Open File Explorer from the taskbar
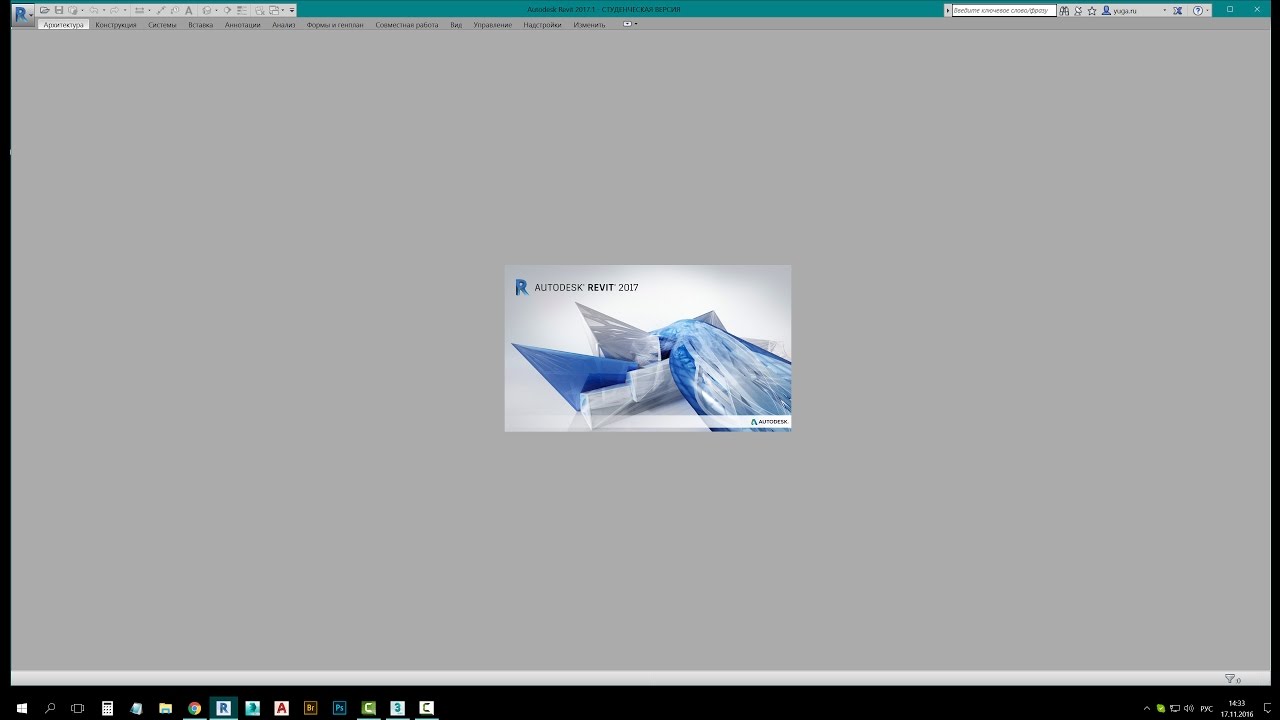 [165, 708]
